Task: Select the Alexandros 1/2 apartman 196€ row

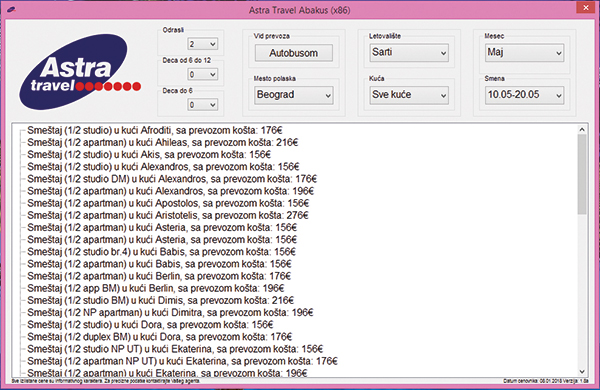Action: point(171,191)
